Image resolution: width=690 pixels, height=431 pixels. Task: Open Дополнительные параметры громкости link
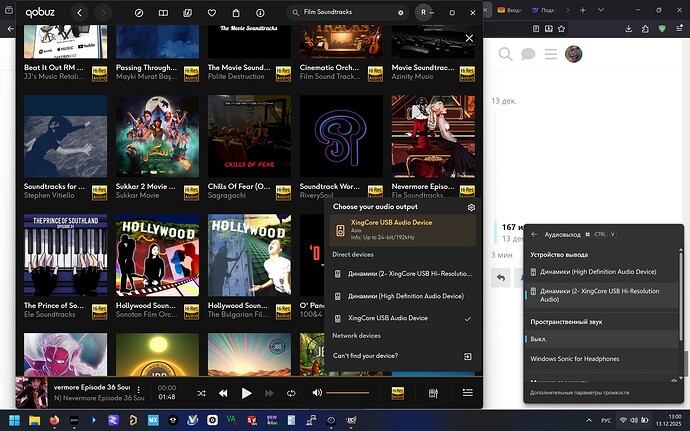pyautogui.click(x=579, y=393)
